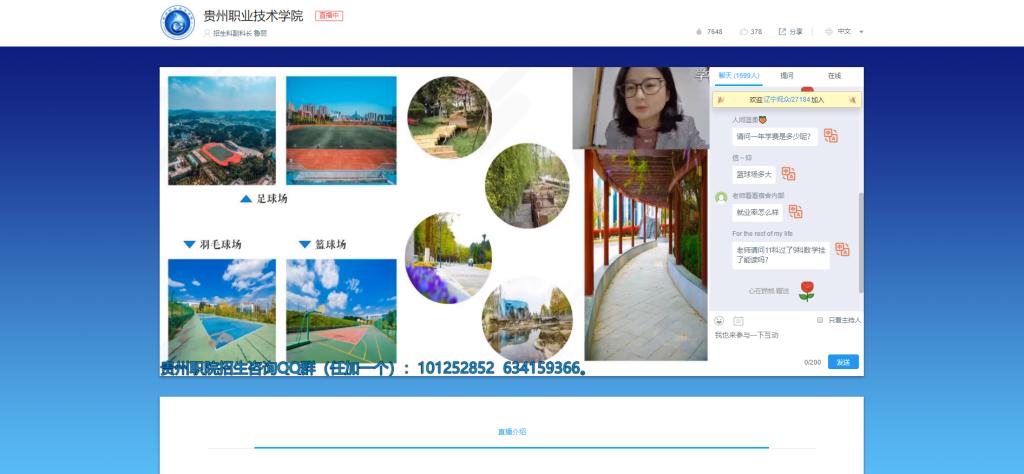Switch to the 提问 tab
Screen dimensions: 1024x474
pos(786,76)
